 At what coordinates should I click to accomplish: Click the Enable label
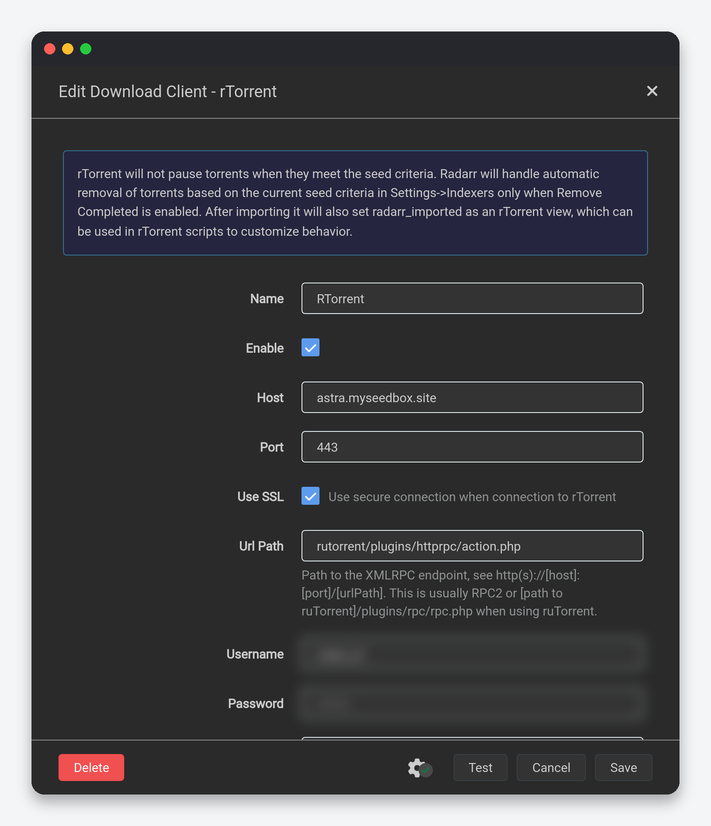point(264,348)
